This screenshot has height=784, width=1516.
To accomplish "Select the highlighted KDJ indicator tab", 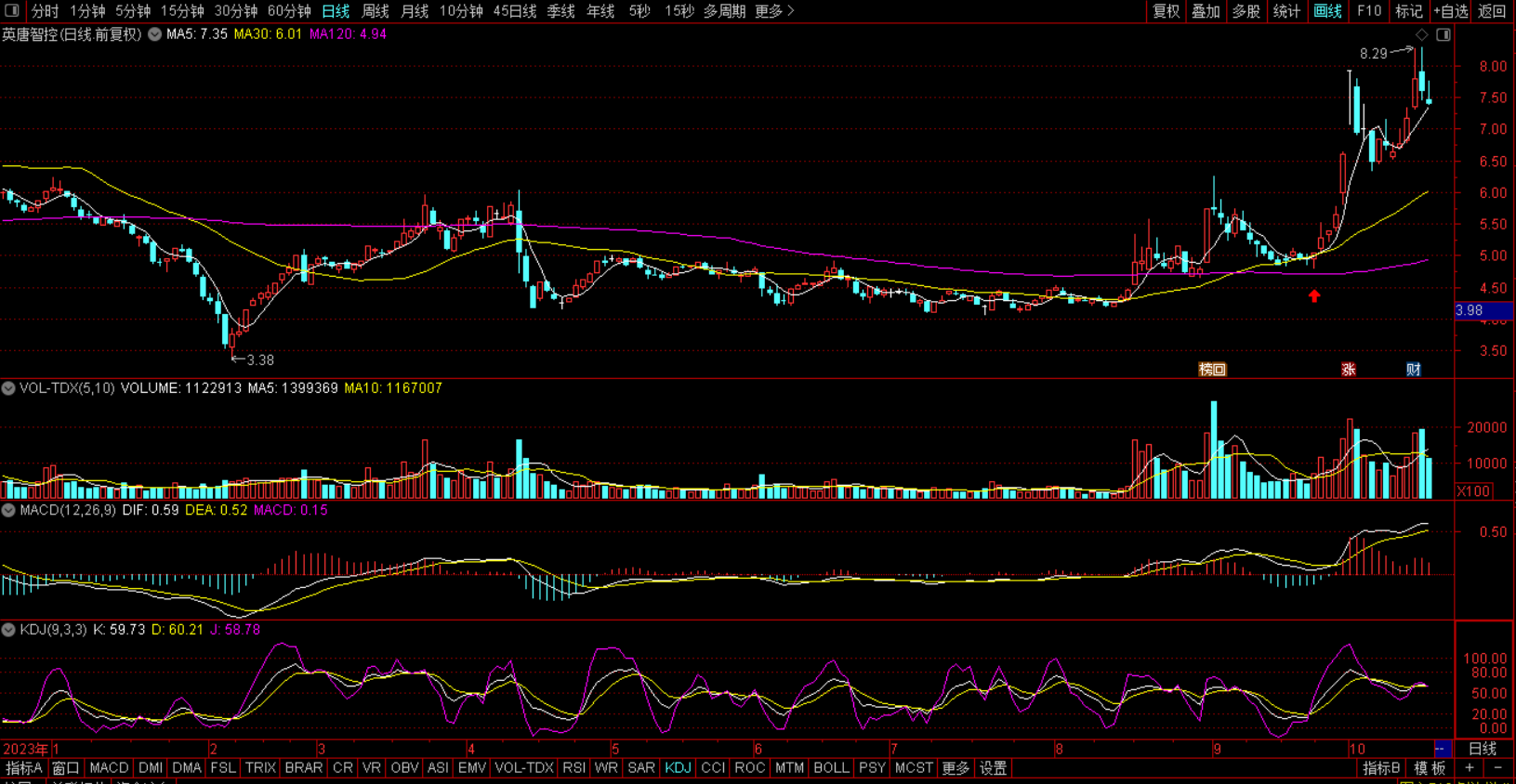I will 678,768.
